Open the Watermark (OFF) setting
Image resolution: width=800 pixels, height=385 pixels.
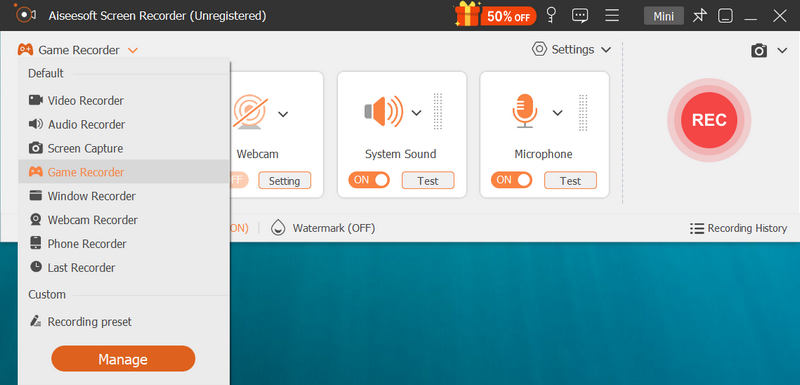coord(334,228)
